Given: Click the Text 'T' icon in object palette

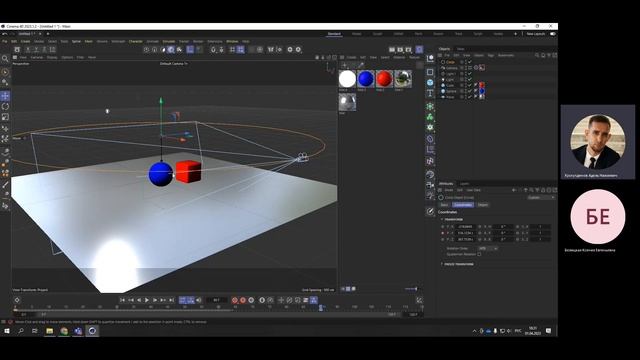Looking at the screenshot, I should pos(430,93).
